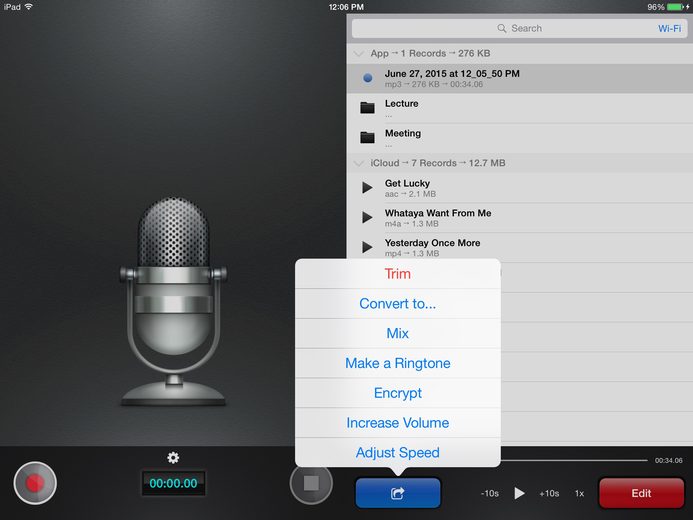Image resolution: width=693 pixels, height=520 pixels.
Task: Tap the Wi-Fi signal icon in status bar
Action: coord(29,7)
